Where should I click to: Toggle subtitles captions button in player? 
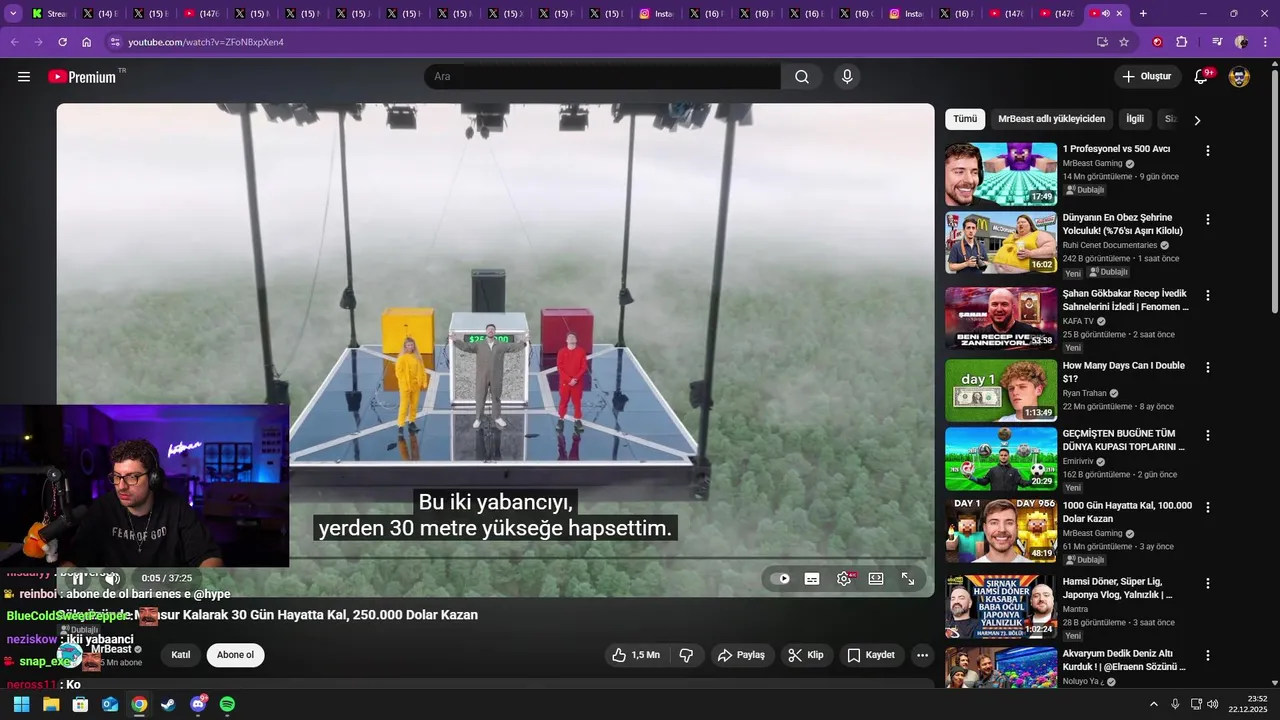point(812,579)
